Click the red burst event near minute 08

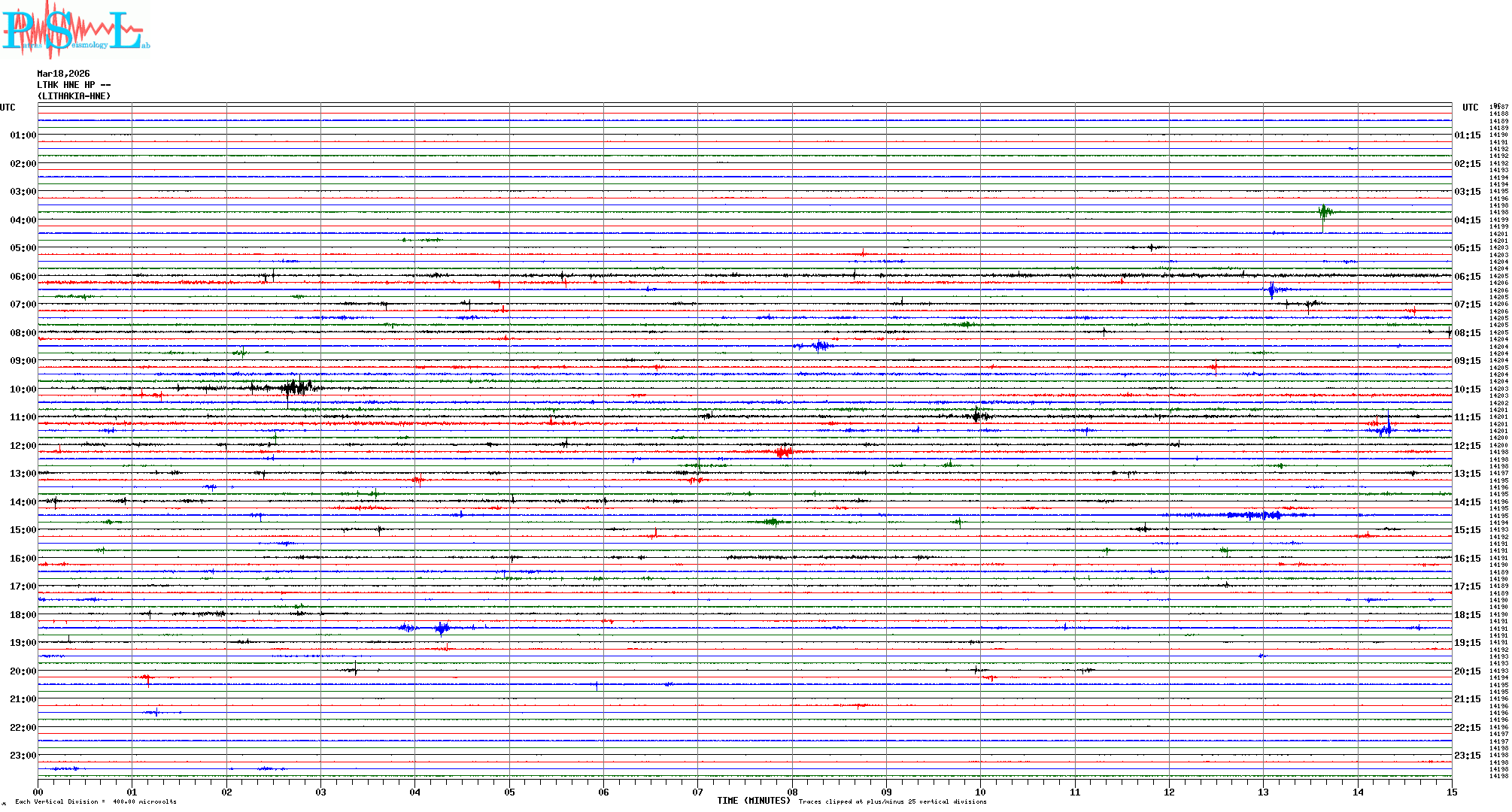[783, 452]
